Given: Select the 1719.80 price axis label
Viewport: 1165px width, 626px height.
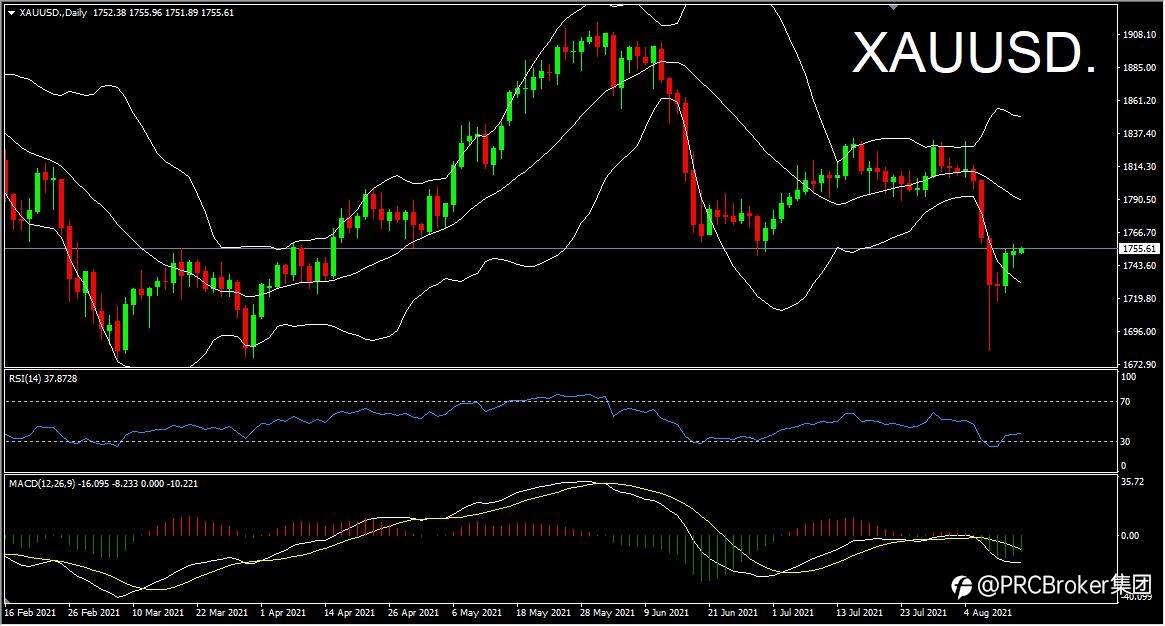Looking at the screenshot, I should (x=1139, y=299).
